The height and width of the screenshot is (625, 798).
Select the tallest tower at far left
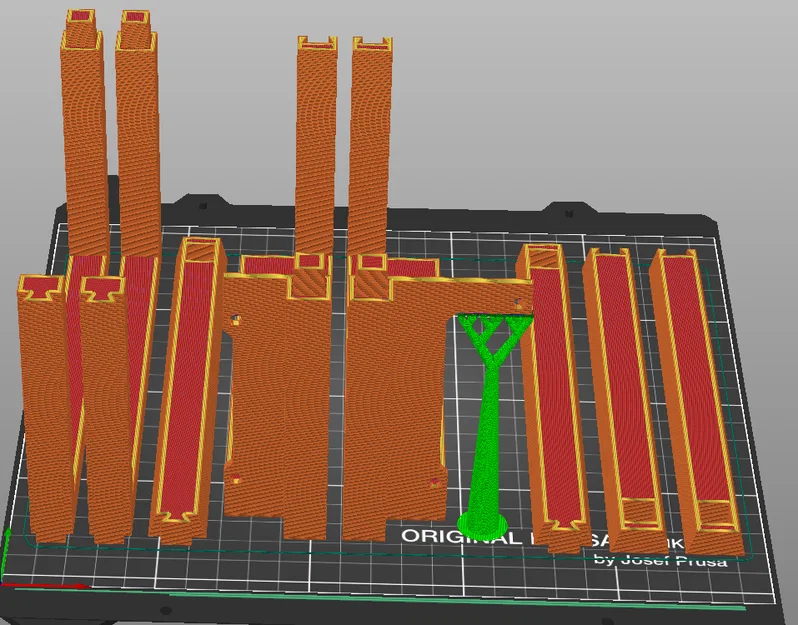(84, 132)
